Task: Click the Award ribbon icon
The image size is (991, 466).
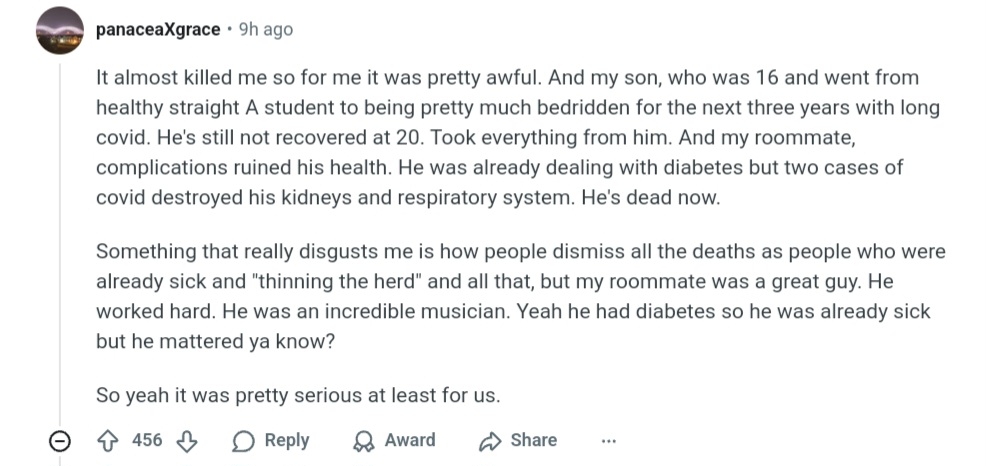Action: point(365,441)
